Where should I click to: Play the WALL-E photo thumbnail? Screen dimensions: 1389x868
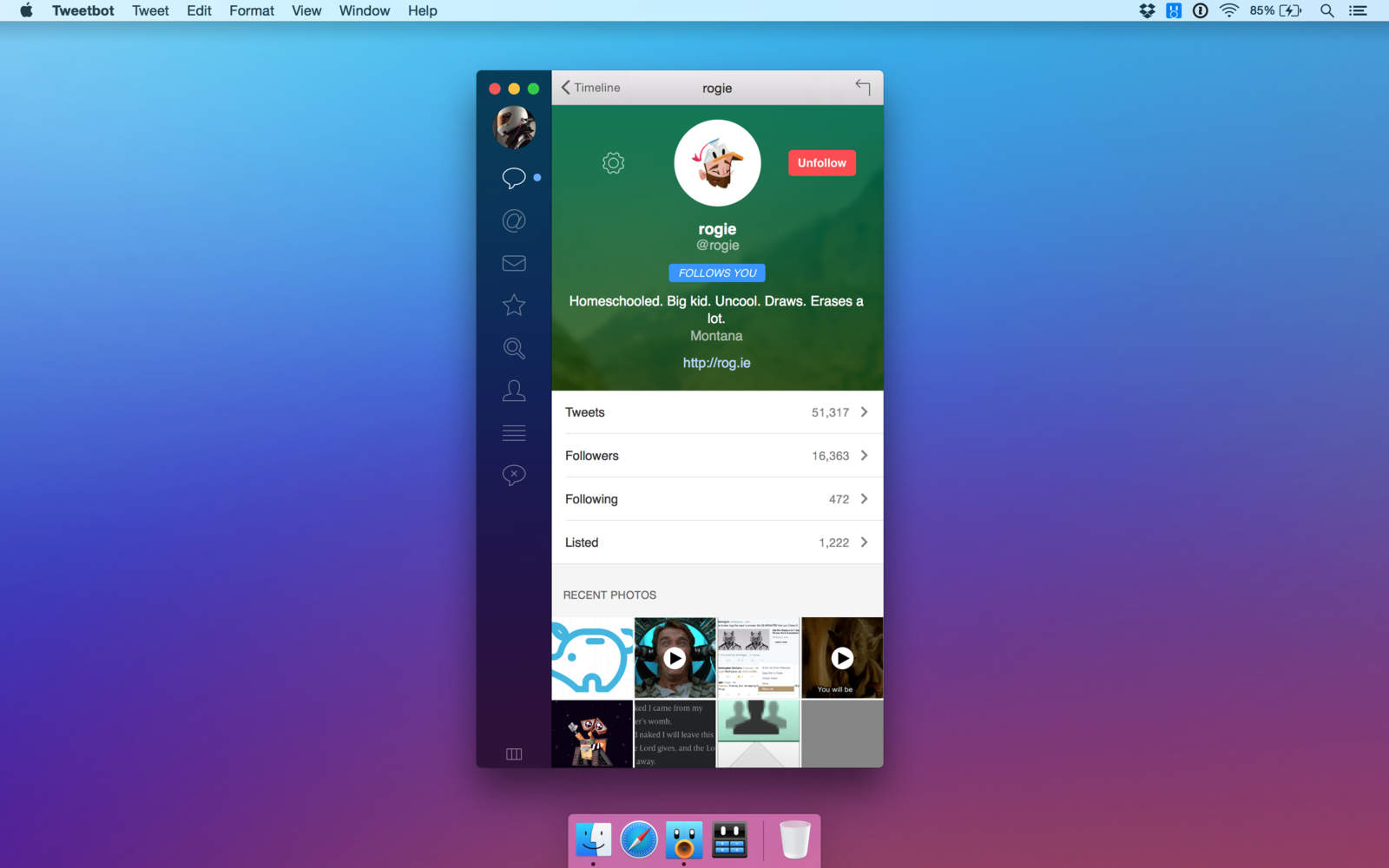coord(591,733)
